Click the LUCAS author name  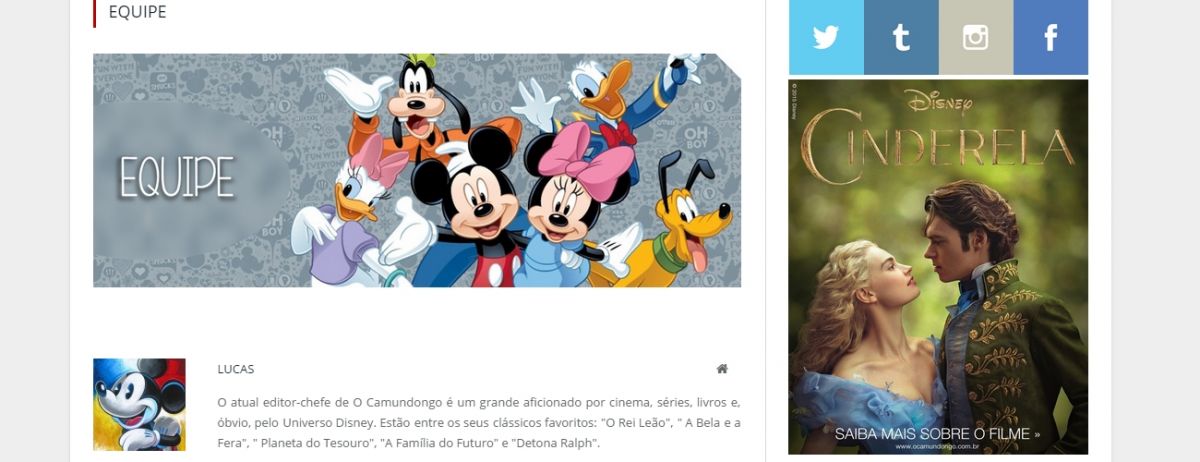[235, 369]
